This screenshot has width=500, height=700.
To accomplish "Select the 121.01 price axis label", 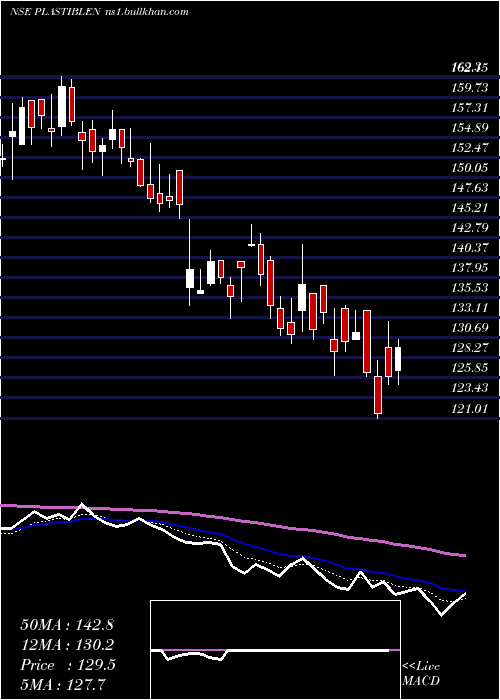I will (470, 407).
